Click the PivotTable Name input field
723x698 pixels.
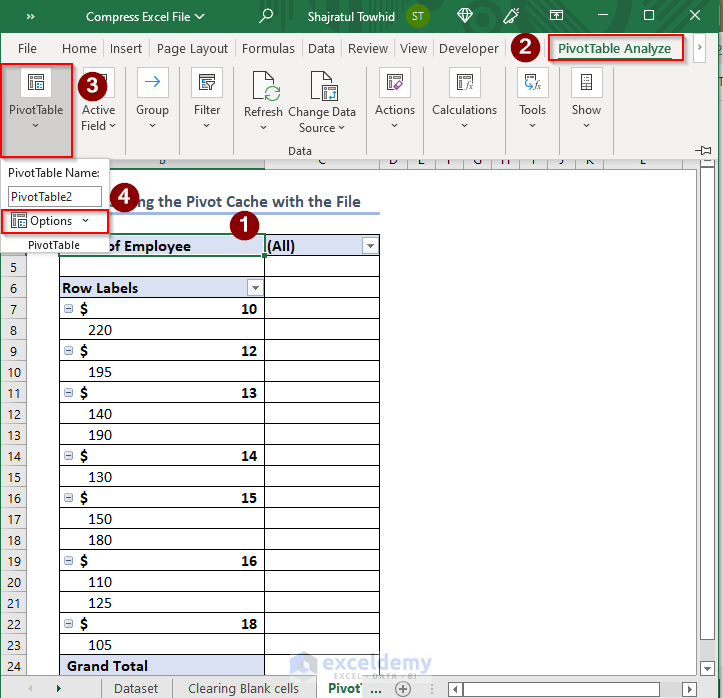(x=55, y=196)
